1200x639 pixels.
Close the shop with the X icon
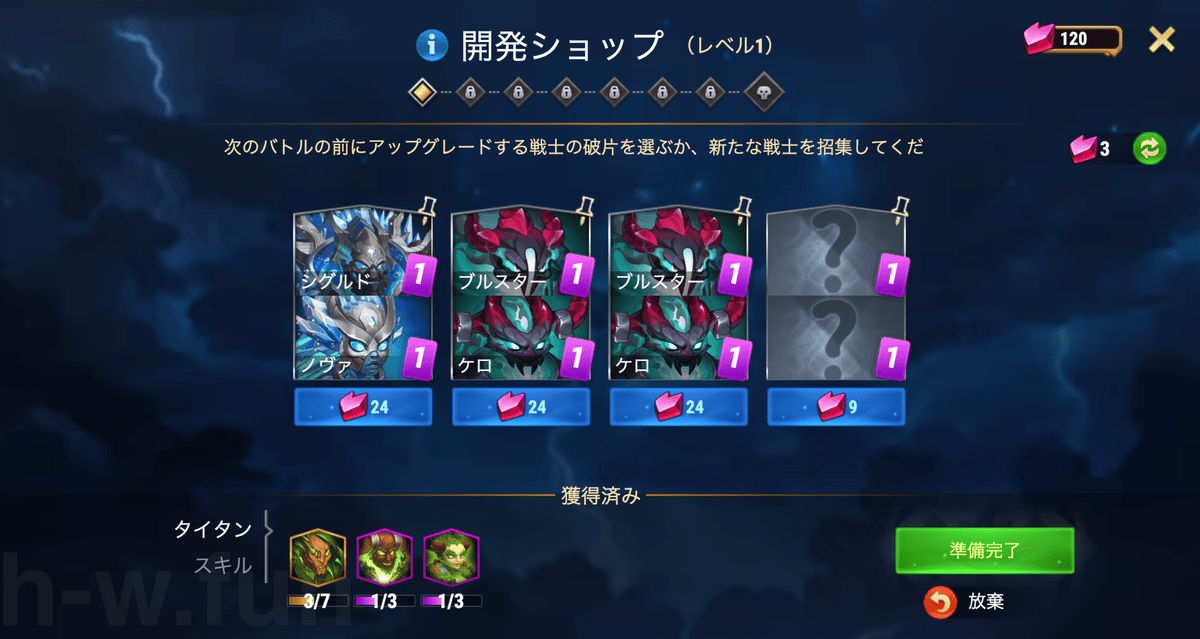(1161, 39)
